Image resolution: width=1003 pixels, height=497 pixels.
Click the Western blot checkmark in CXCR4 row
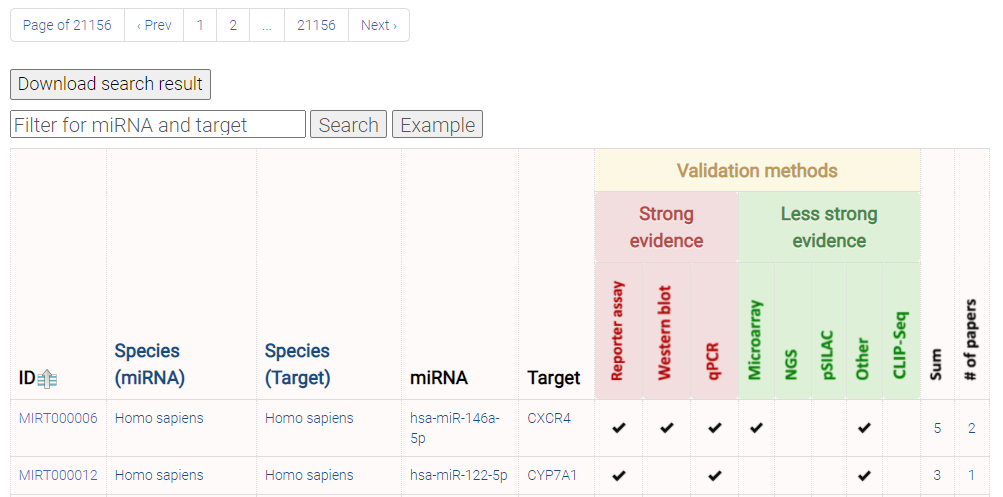click(x=667, y=428)
